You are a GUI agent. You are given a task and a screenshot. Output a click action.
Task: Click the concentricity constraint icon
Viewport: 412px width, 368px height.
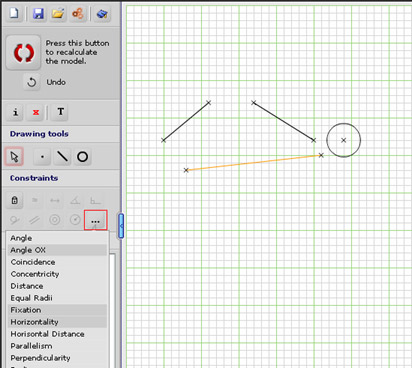pos(55,220)
